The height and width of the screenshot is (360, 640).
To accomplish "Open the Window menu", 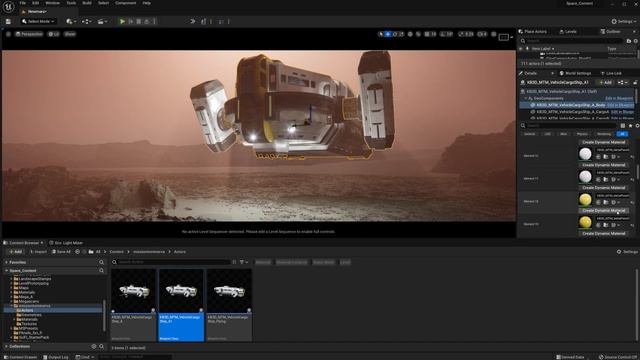I will click(53, 3).
